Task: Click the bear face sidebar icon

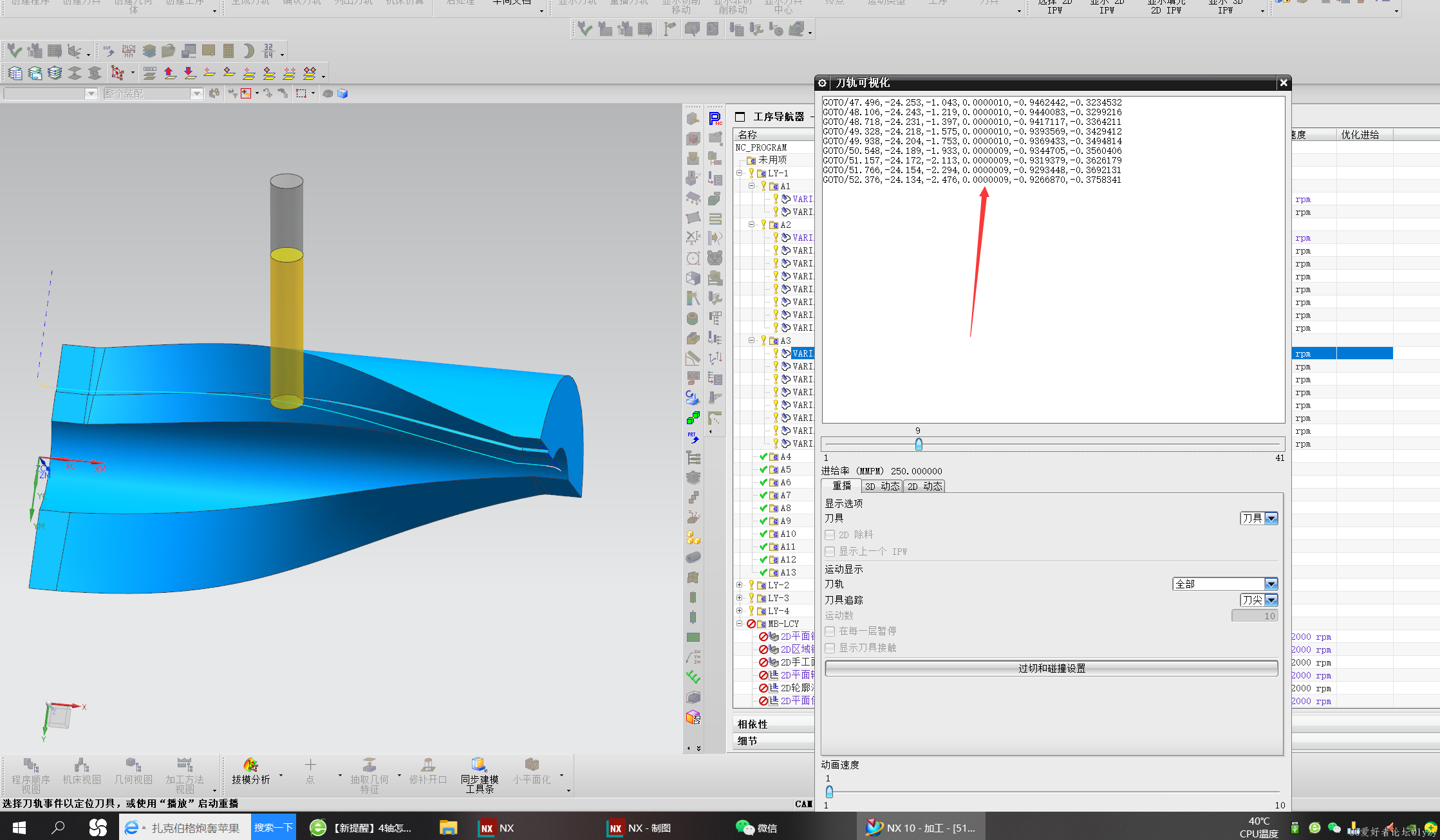Action: (715, 258)
